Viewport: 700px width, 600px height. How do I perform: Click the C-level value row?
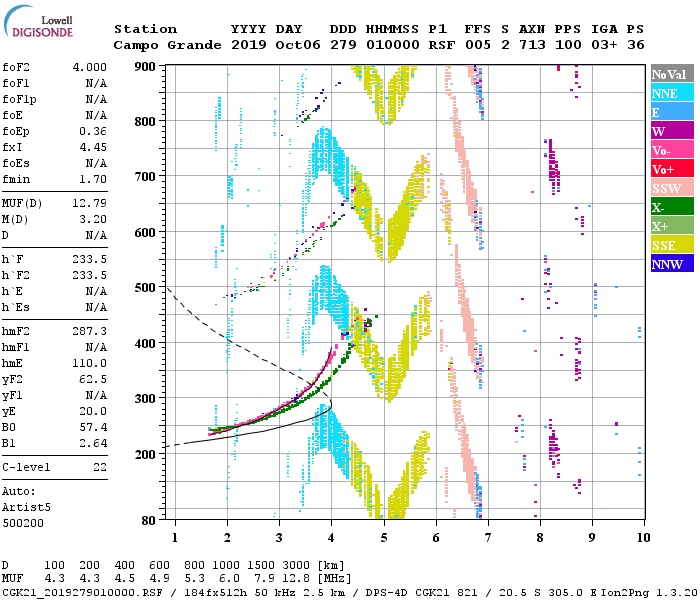point(55,467)
